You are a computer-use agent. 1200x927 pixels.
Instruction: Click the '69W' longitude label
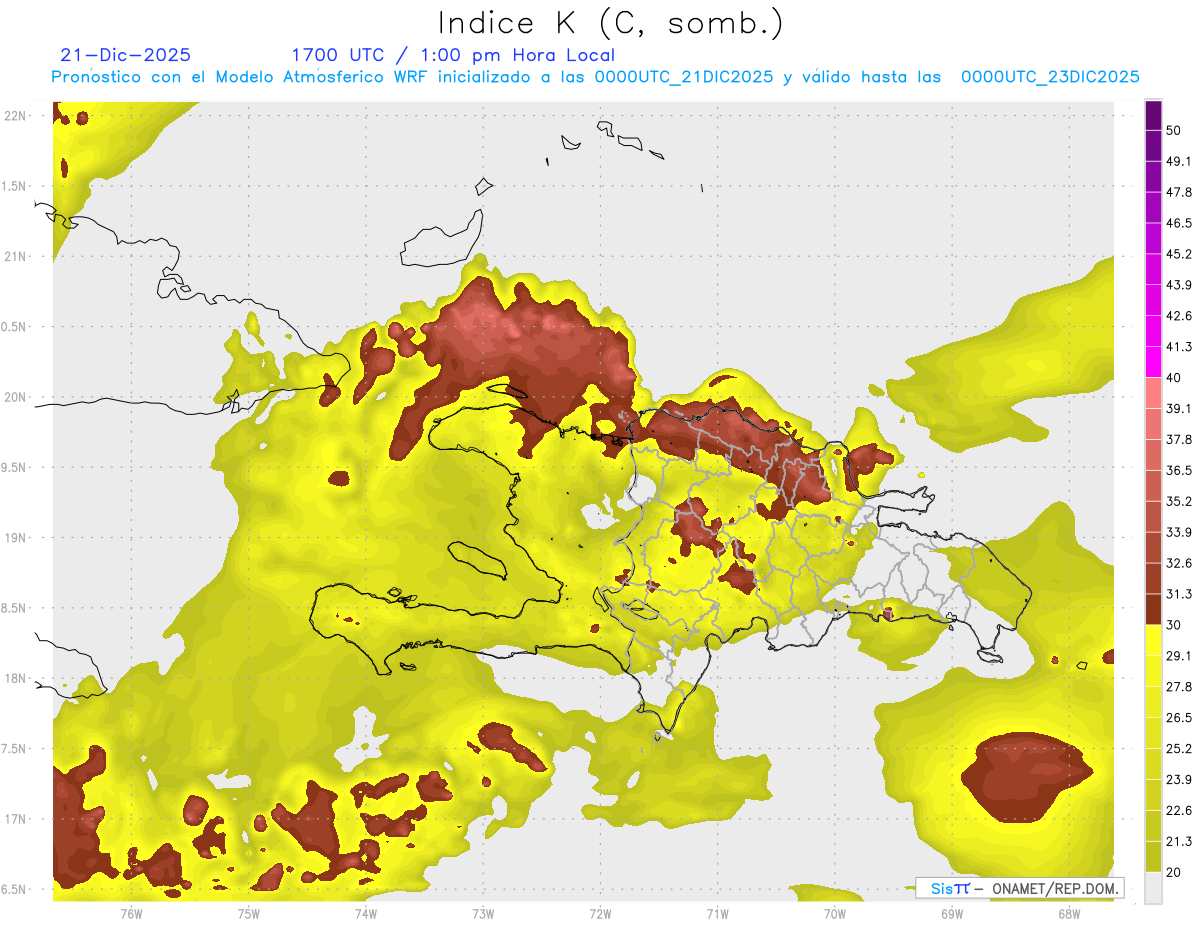click(952, 914)
